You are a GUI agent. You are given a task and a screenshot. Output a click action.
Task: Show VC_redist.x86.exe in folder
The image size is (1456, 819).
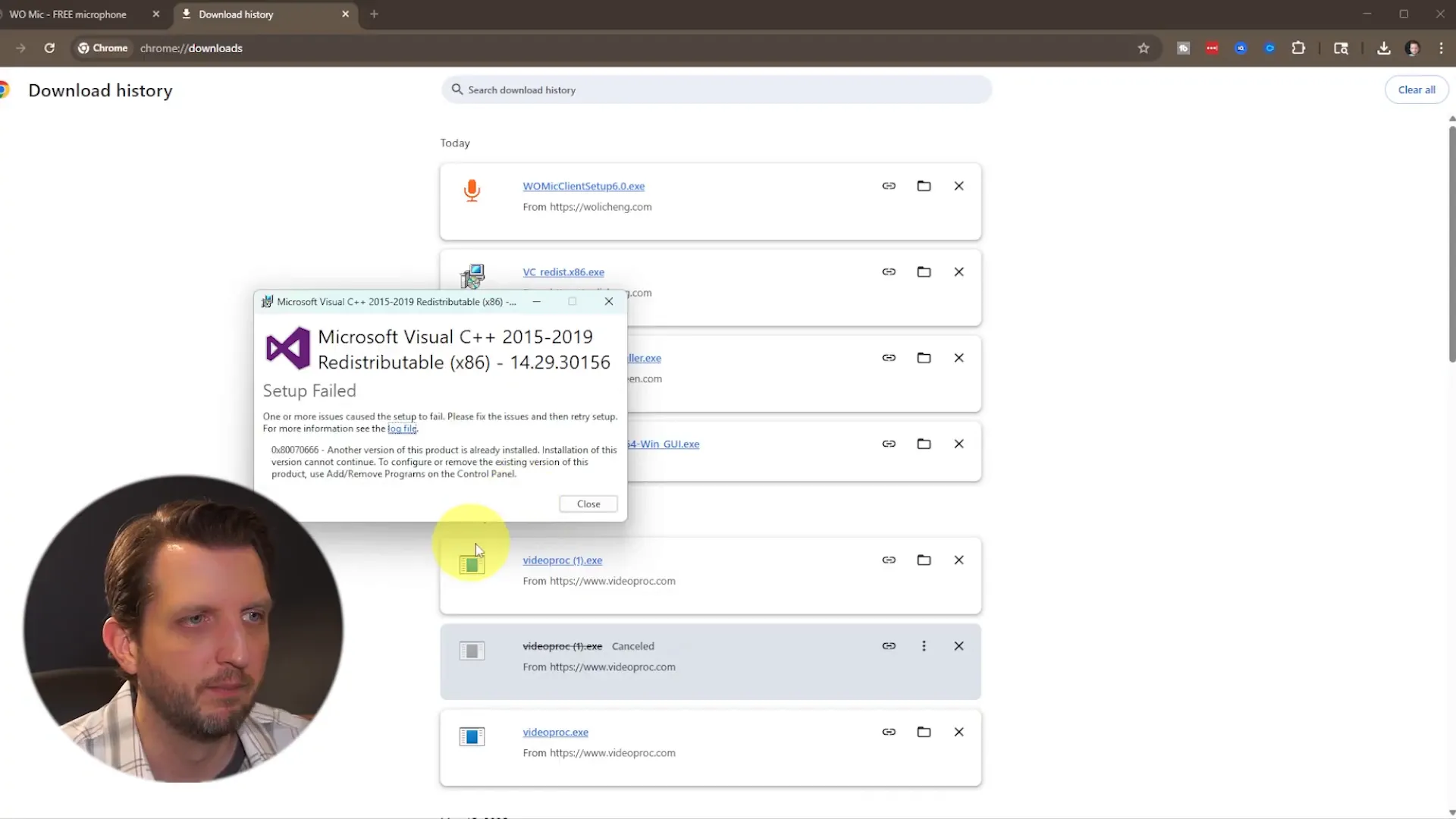(x=924, y=271)
